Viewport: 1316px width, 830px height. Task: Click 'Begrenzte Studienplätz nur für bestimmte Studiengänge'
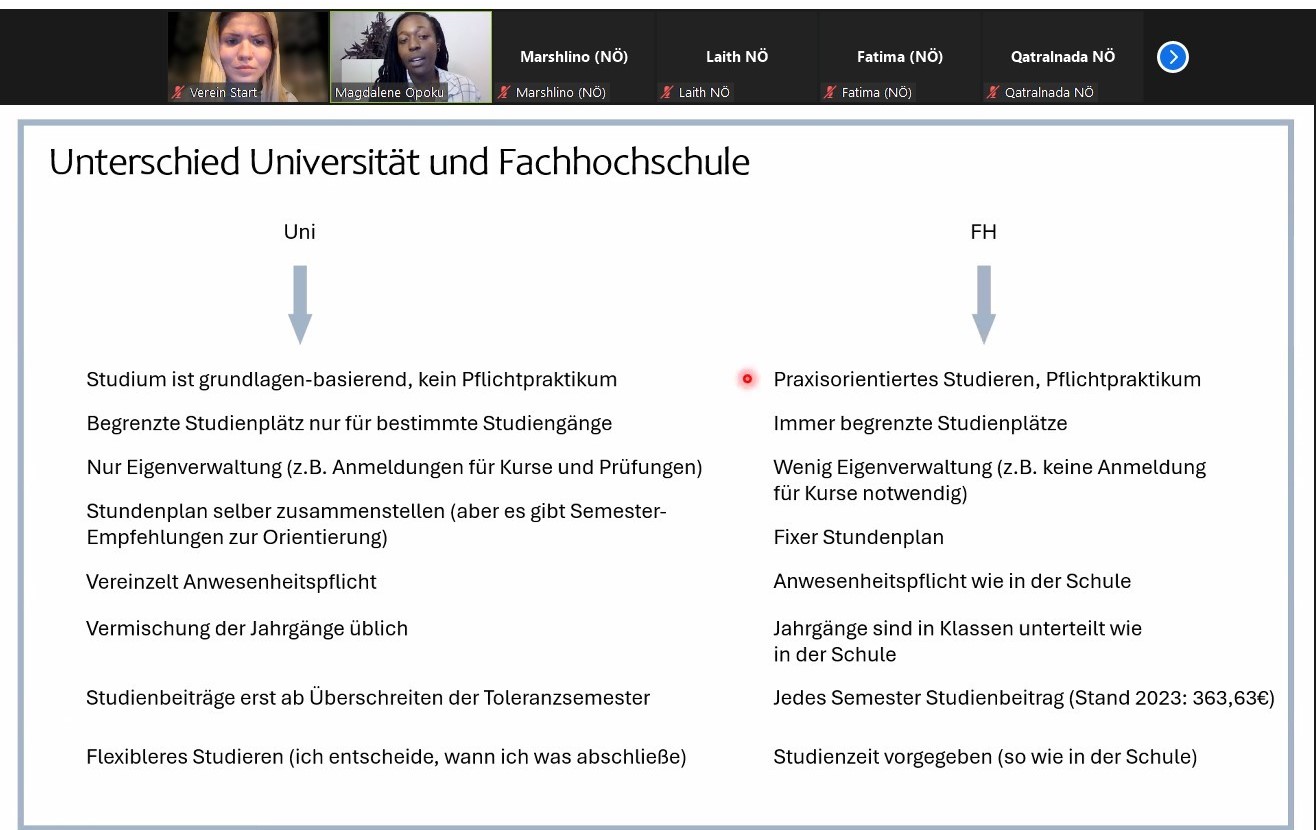coord(349,424)
